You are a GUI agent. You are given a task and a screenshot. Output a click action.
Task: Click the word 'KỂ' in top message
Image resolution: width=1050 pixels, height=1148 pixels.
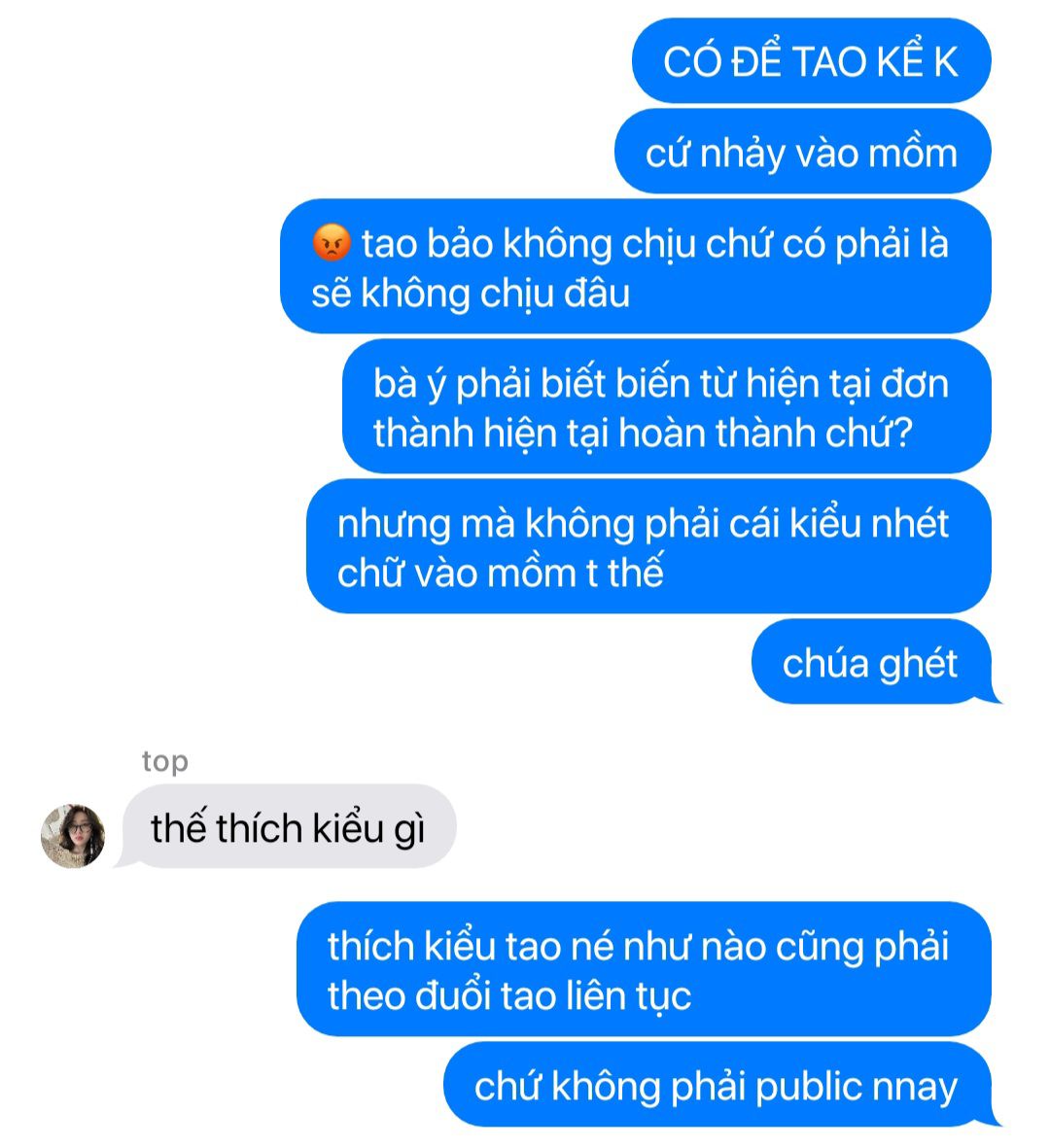(x=899, y=61)
